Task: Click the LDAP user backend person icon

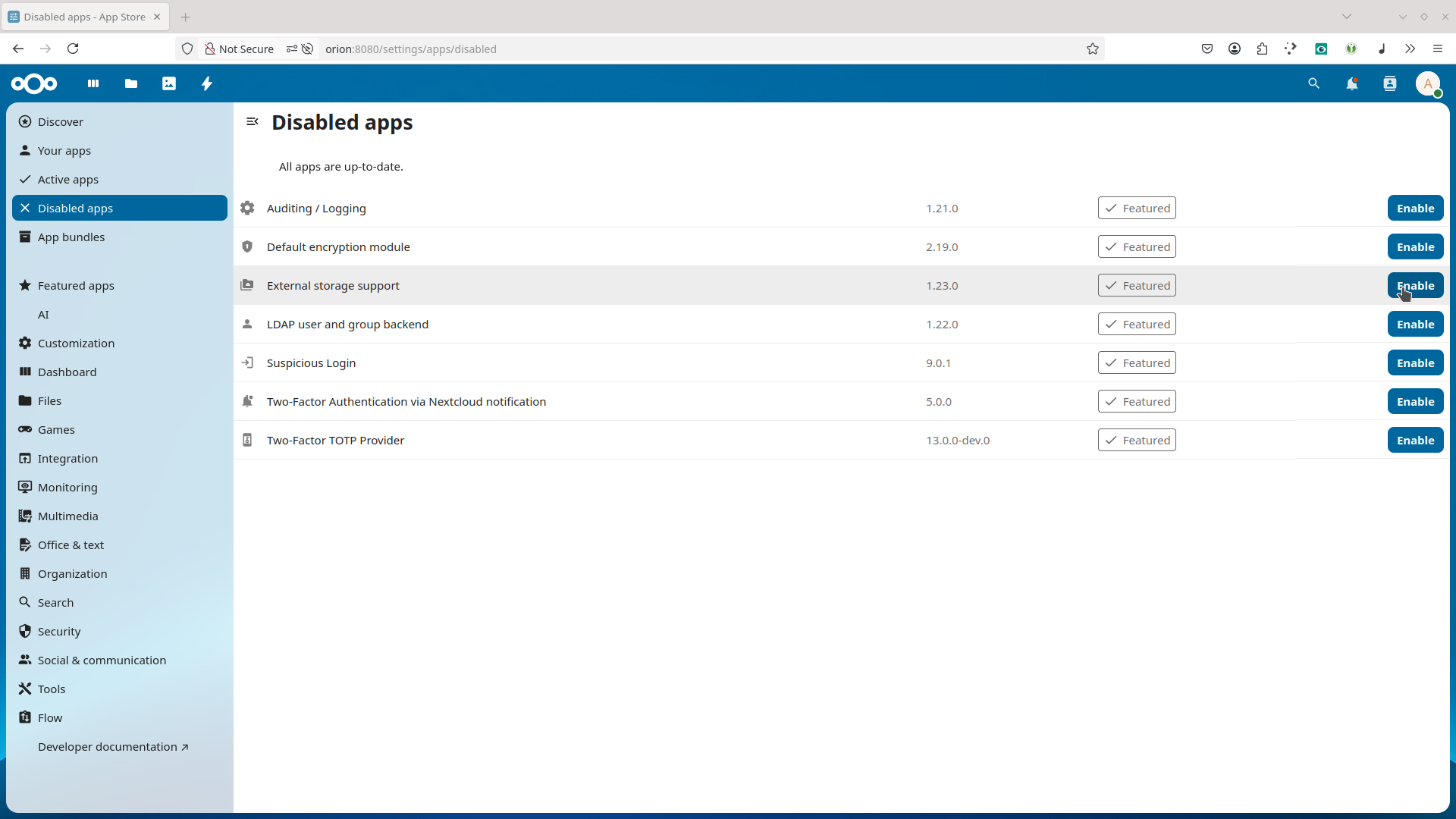Action: [x=247, y=324]
